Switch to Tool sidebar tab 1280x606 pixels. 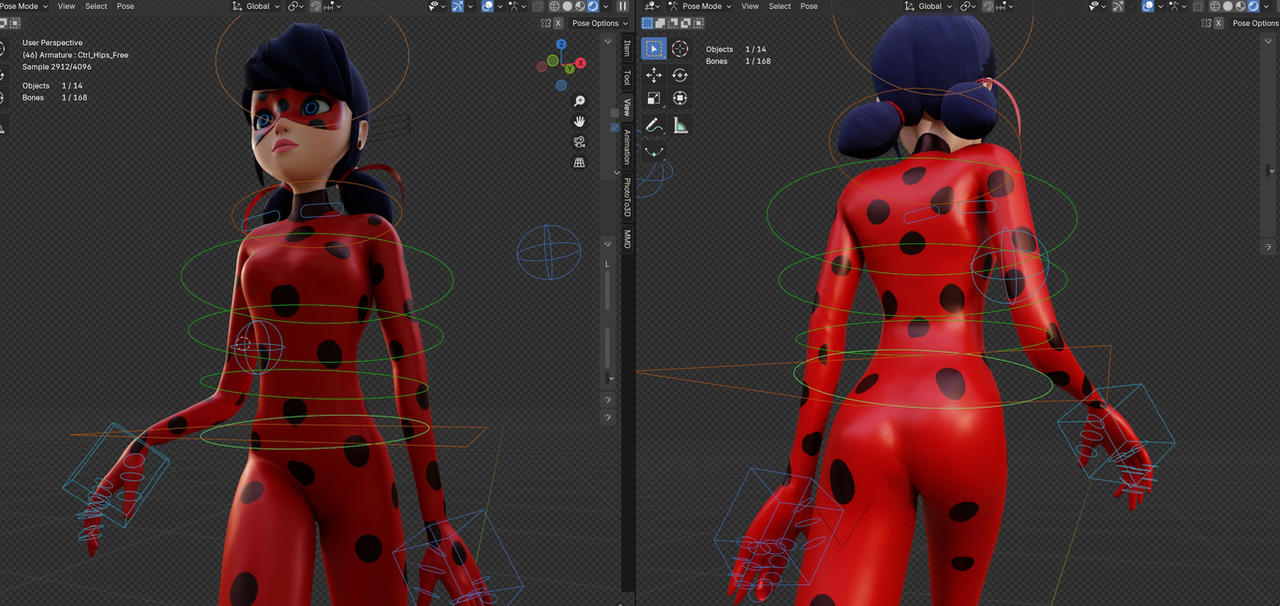click(x=627, y=77)
